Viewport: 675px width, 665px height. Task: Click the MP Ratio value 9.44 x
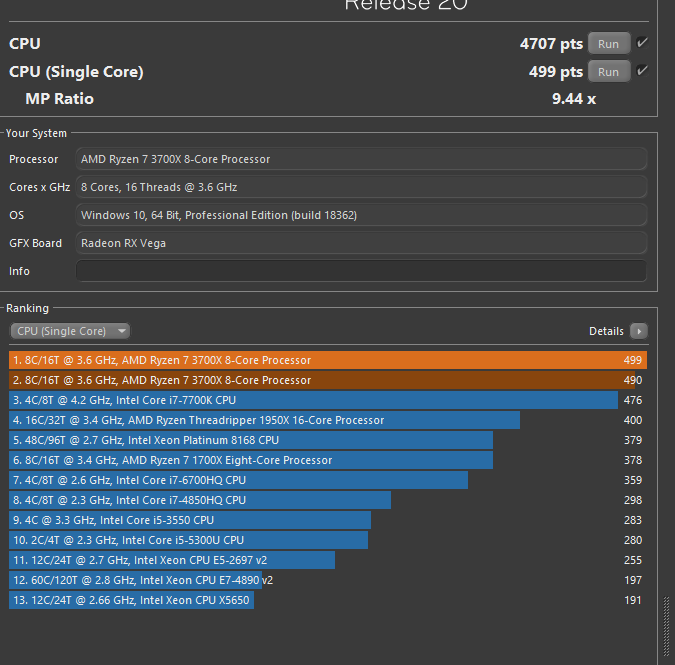point(574,99)
